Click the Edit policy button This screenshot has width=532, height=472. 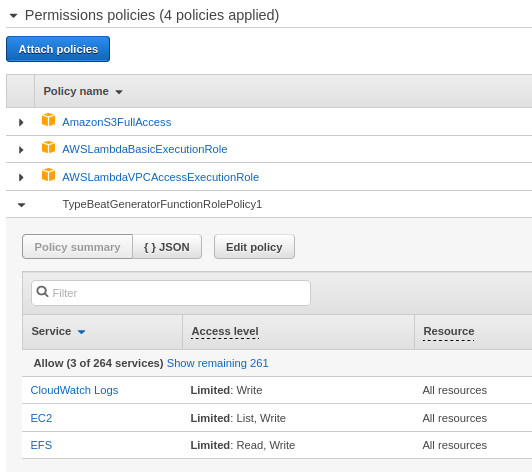(x=254, y=247)
